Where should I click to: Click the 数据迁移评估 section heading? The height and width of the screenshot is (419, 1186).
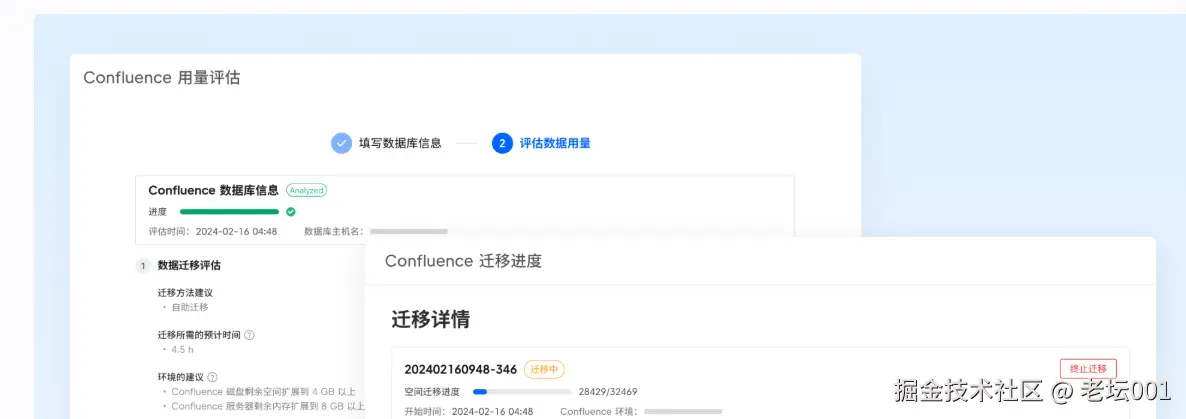point(189,265)
